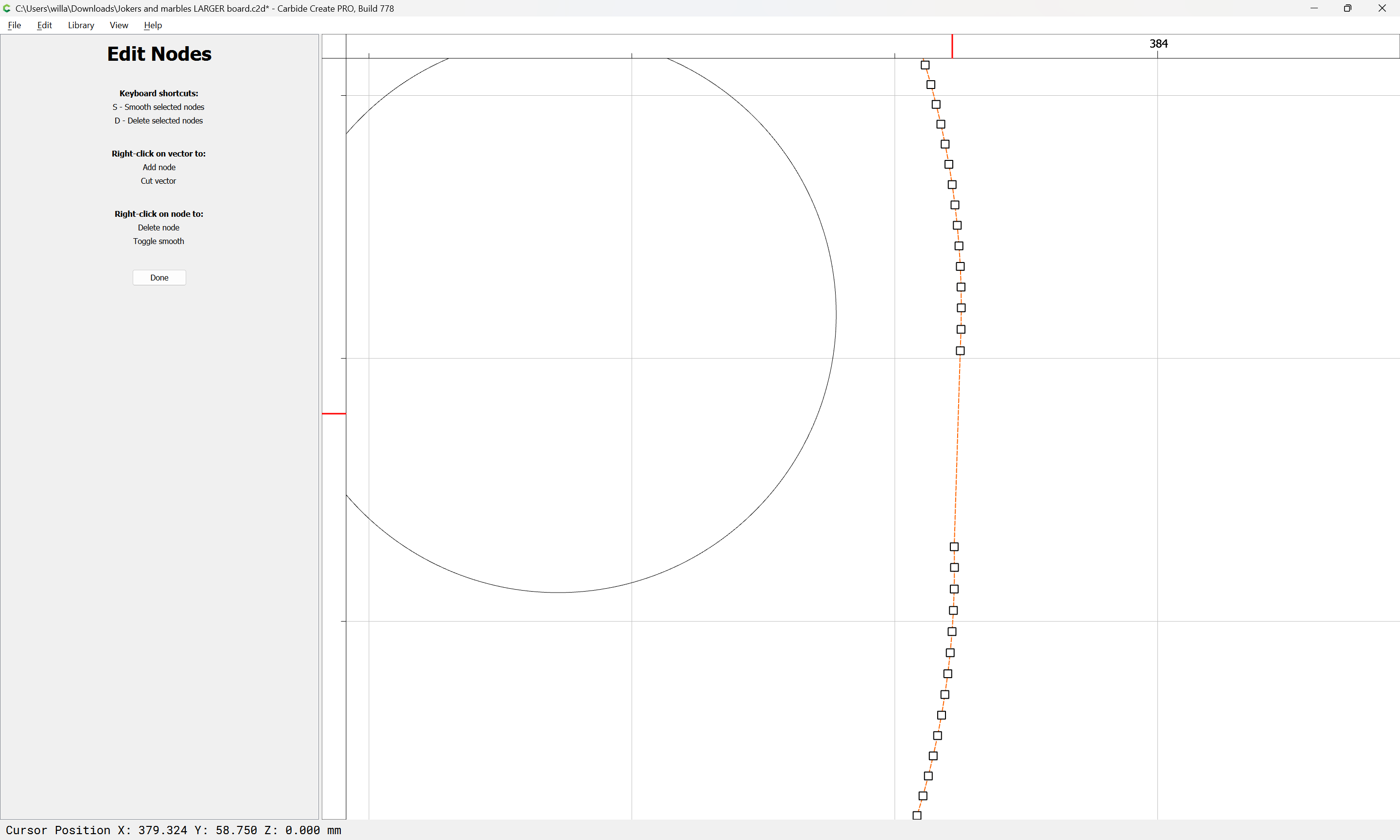Click the Cursor Position status bar readout

point(173,830)
